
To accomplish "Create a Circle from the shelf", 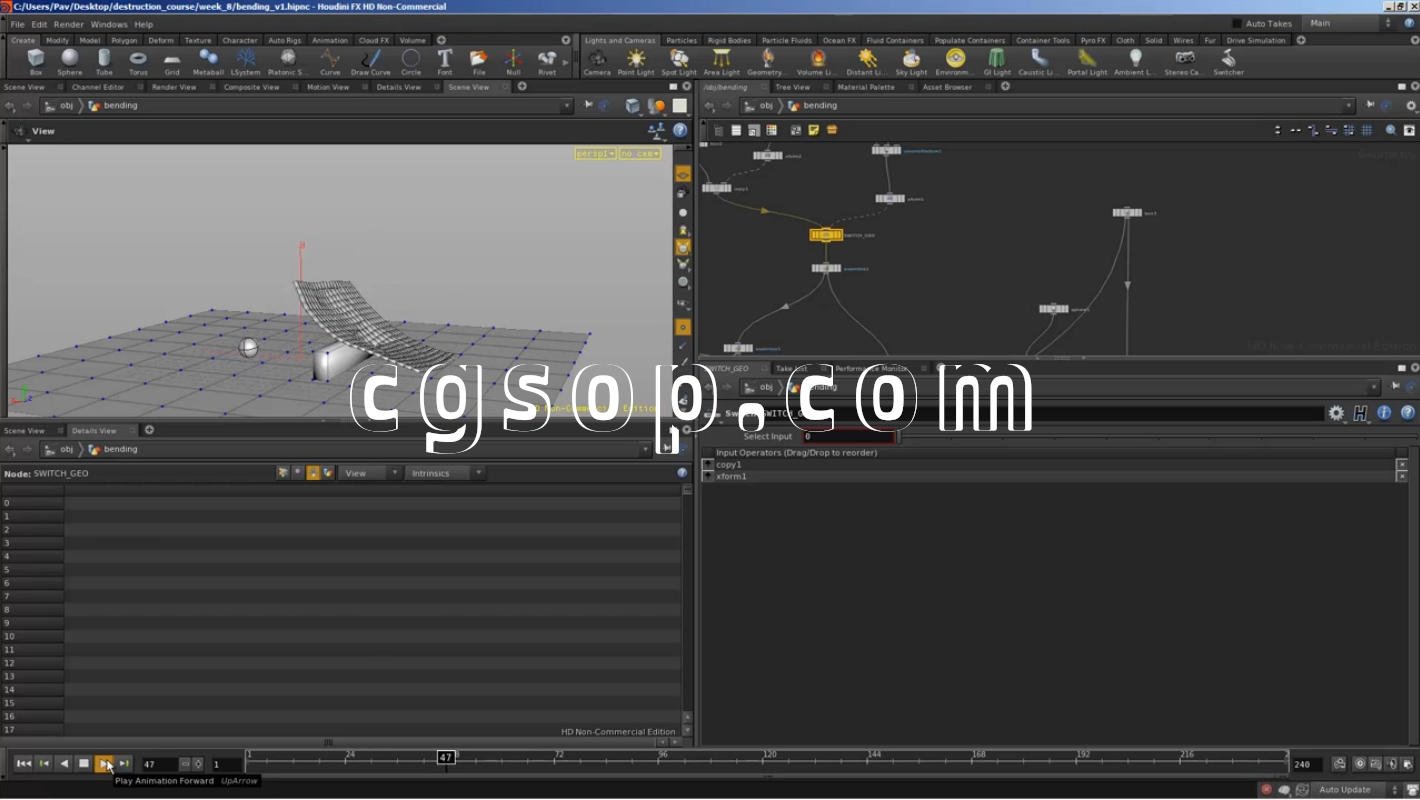I will coord(411,62).
